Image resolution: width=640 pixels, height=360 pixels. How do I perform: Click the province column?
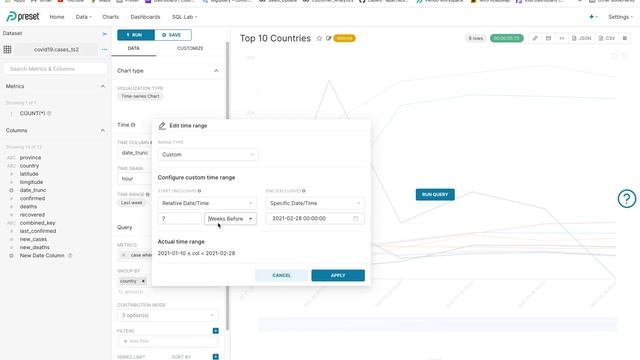(30, 158)
